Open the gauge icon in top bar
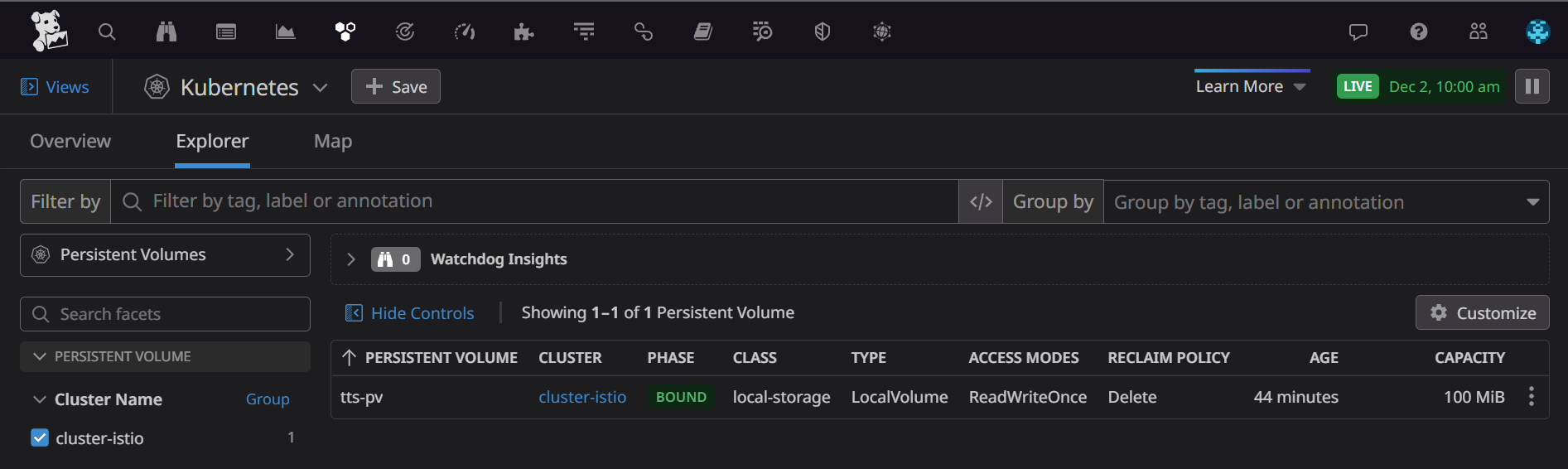The width and height of the screenshot is (1568, 469). 465,31
